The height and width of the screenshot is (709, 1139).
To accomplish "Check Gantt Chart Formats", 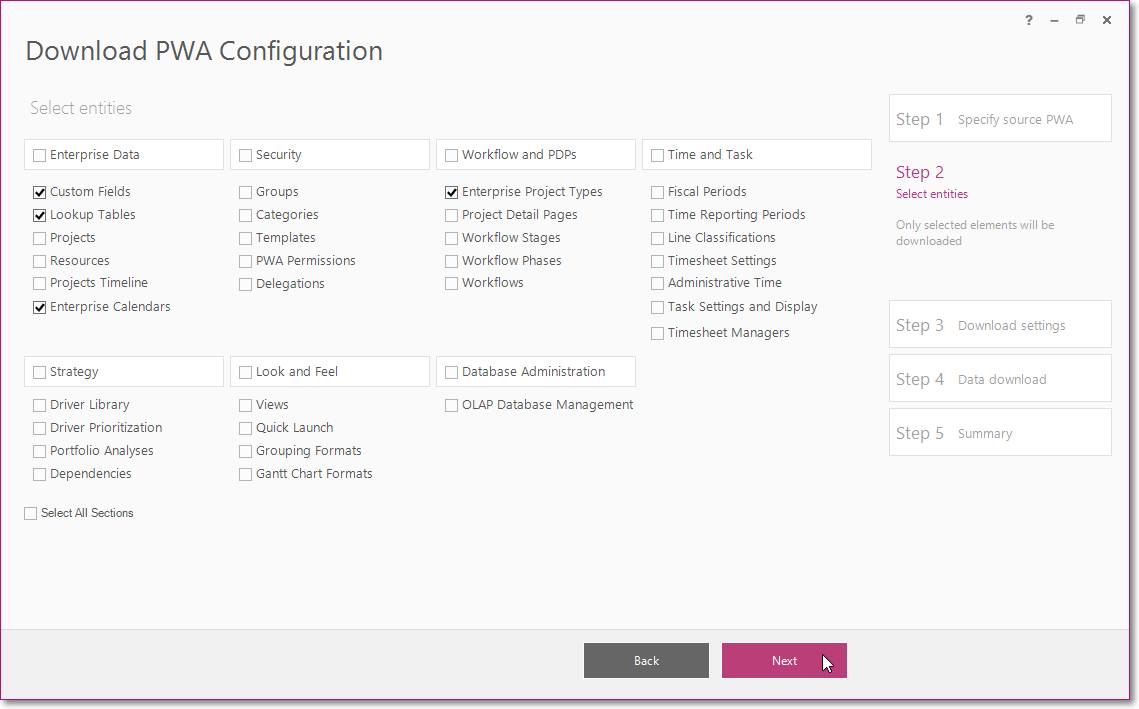I will click(x=246, y=474).
